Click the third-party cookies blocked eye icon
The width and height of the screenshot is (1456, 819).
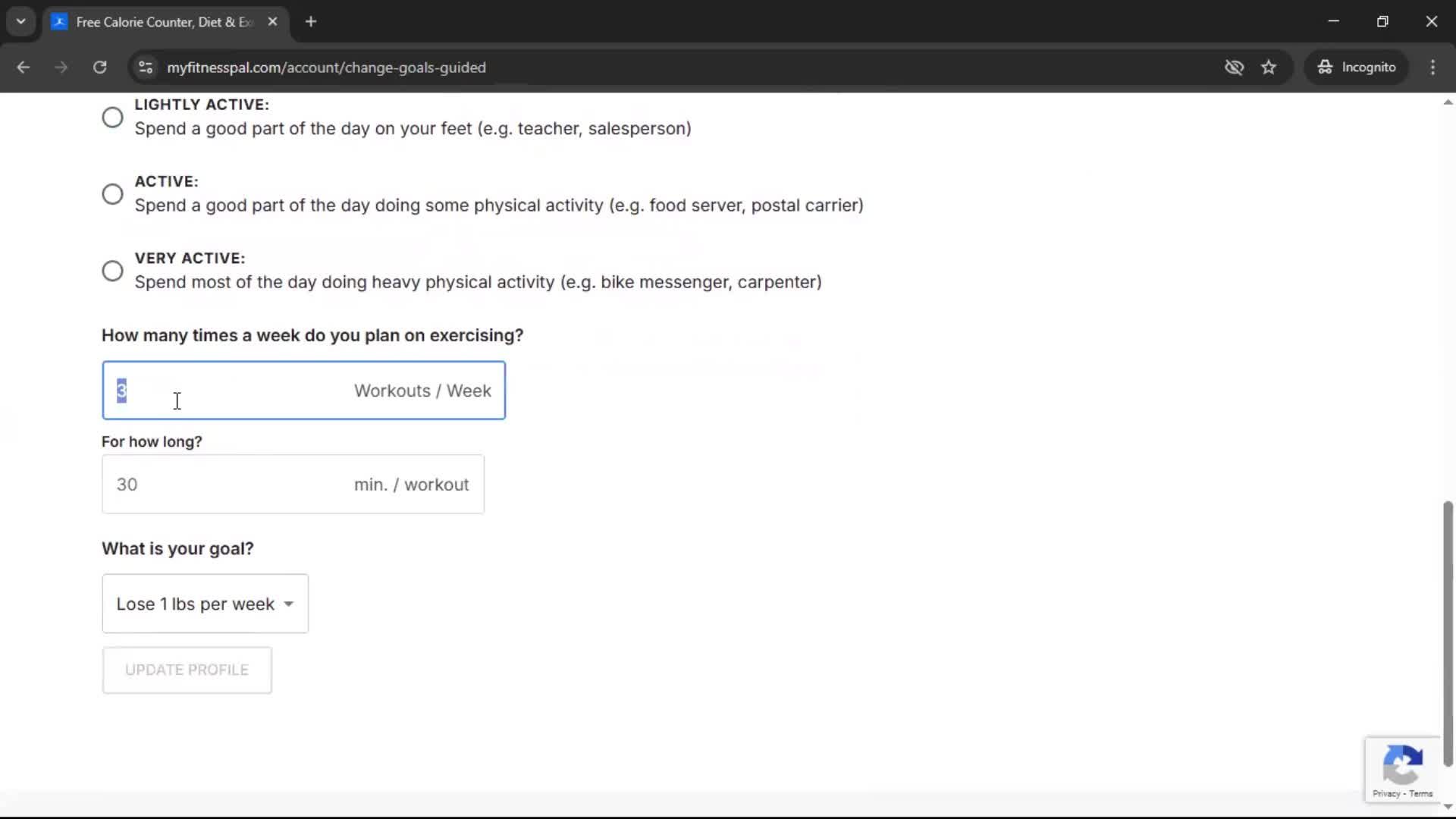click(1234, 67)
